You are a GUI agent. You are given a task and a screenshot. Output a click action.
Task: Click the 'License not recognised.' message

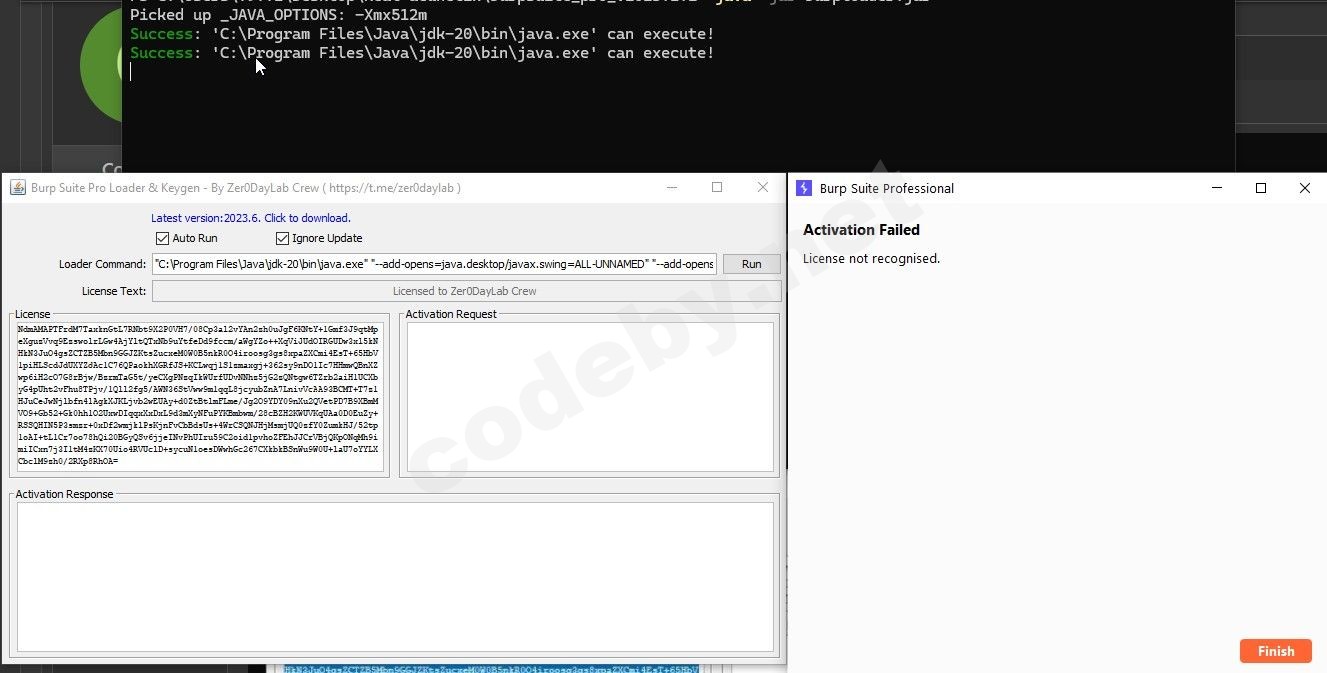(x=871, y=259)
